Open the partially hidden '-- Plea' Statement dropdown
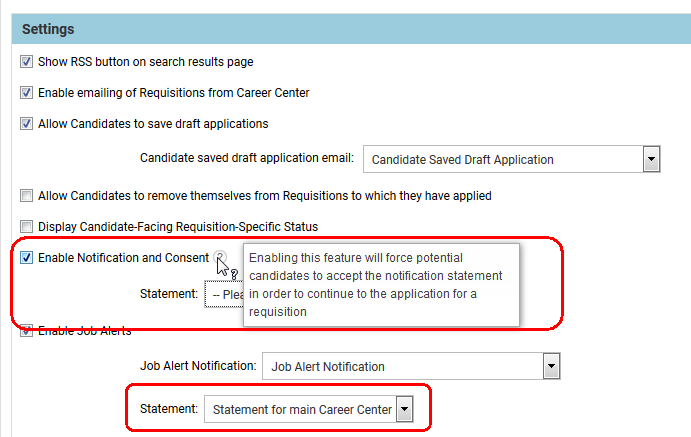The height and width of the screenshot is (437, 691). [x=224, y=295]
